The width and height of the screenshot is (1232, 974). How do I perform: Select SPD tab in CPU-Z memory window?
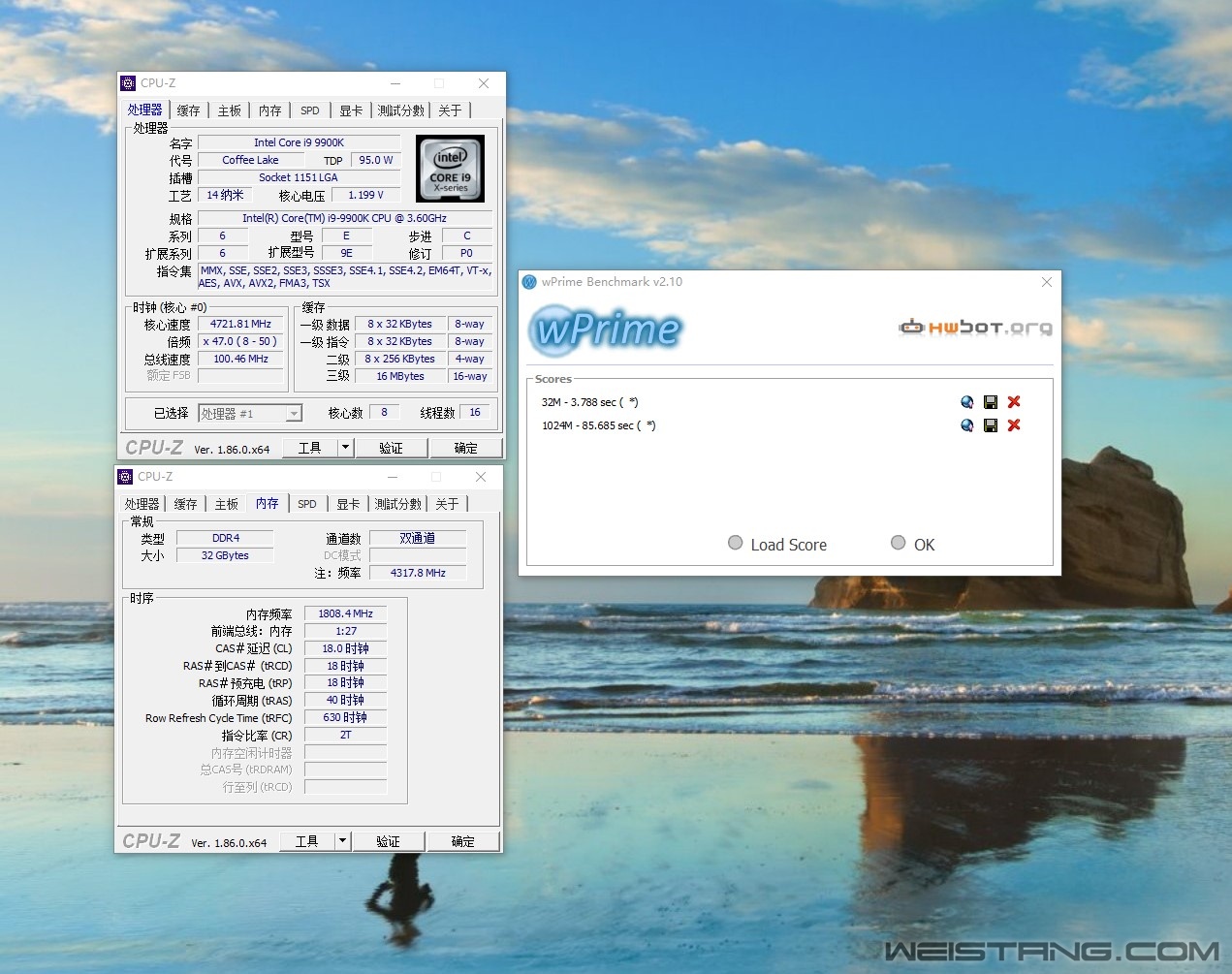point(307,504)
